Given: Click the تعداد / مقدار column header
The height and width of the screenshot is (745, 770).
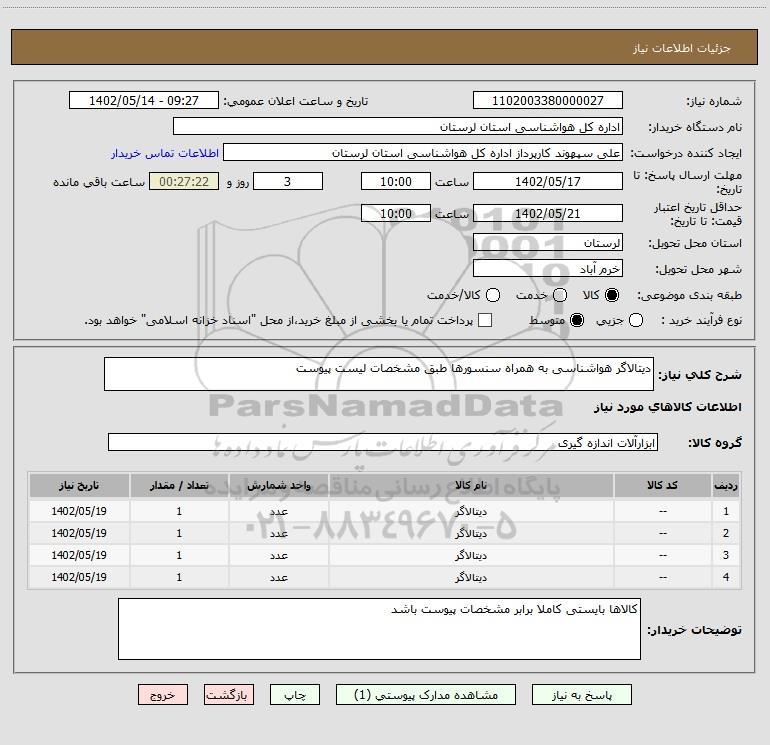Looking at the screenshot, I should 179,486.
